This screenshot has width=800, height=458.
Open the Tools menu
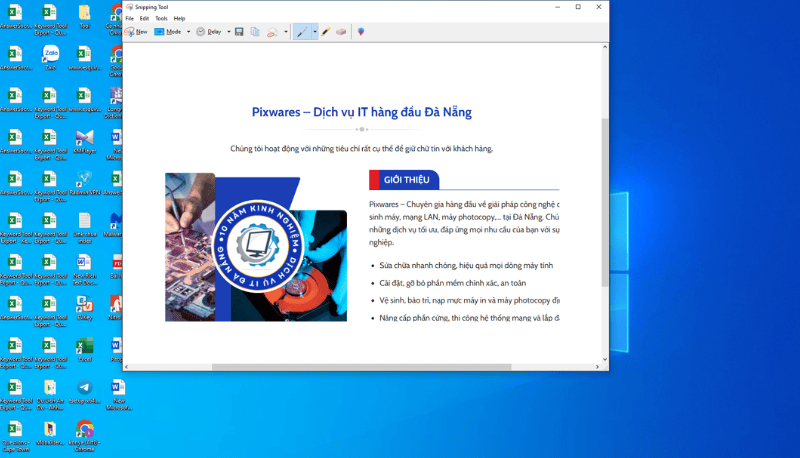tap(161, 18)
